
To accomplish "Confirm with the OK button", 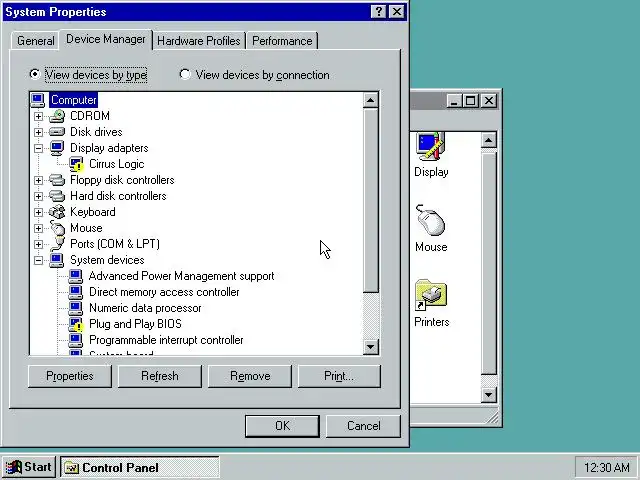I will (x=282, y=426).
